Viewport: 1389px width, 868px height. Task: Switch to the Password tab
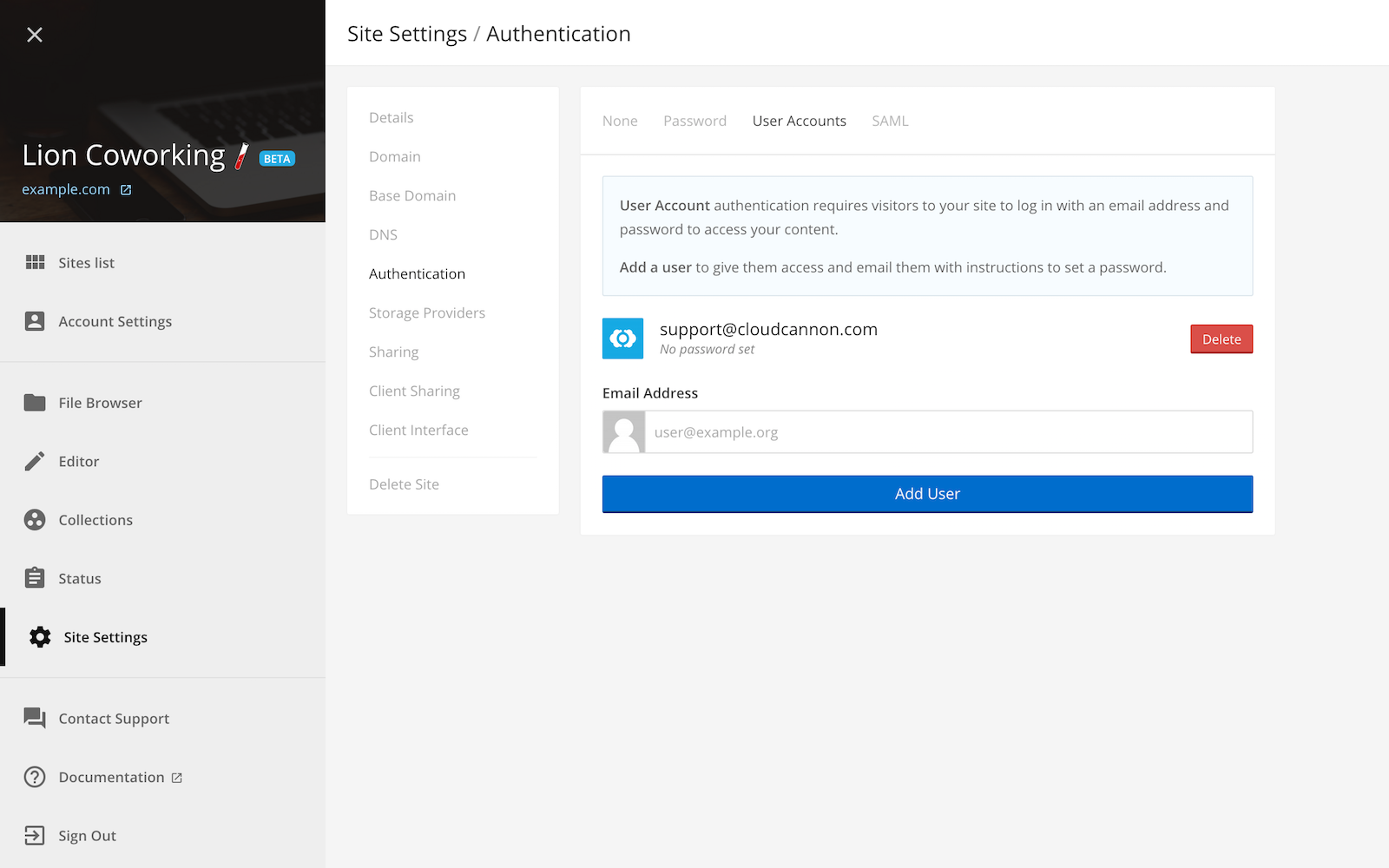pyautogui.click(x=694, y=121)
